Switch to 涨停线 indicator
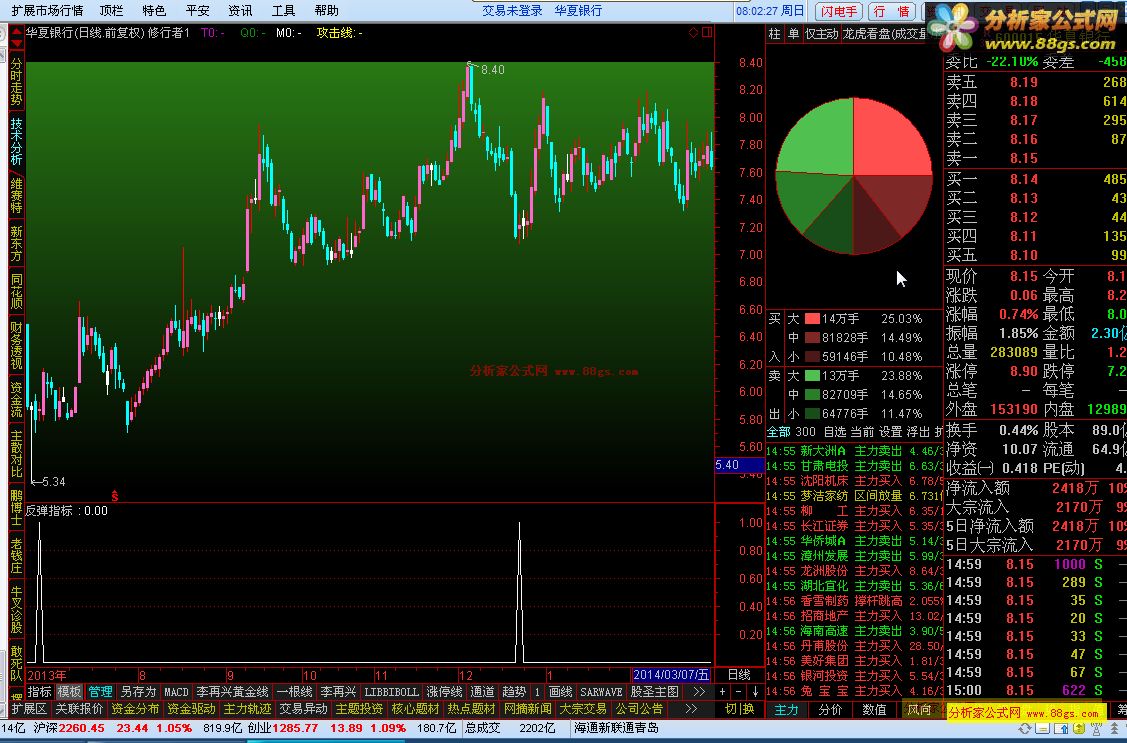Screen dimensions: 1127x743 click(444, 691)
